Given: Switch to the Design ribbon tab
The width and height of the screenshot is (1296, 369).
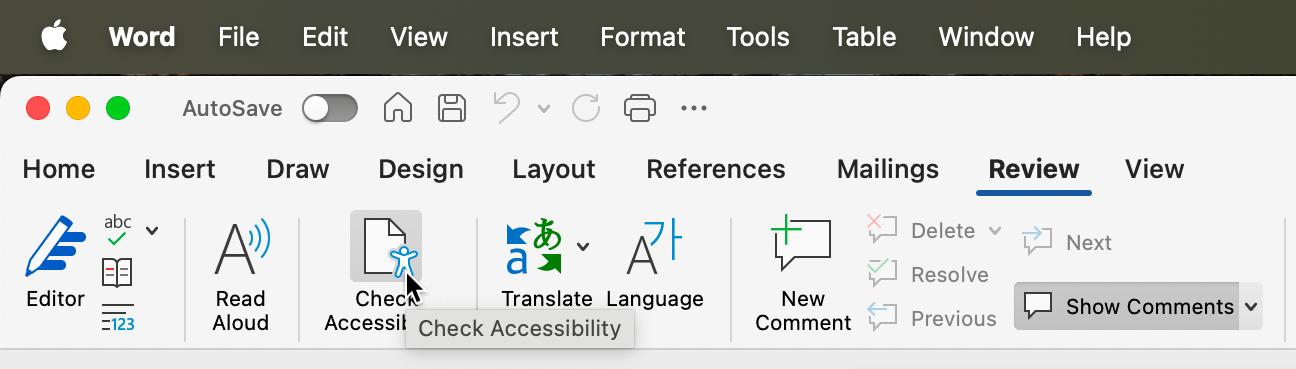Looking at the screenshot, I should [421, 169].
